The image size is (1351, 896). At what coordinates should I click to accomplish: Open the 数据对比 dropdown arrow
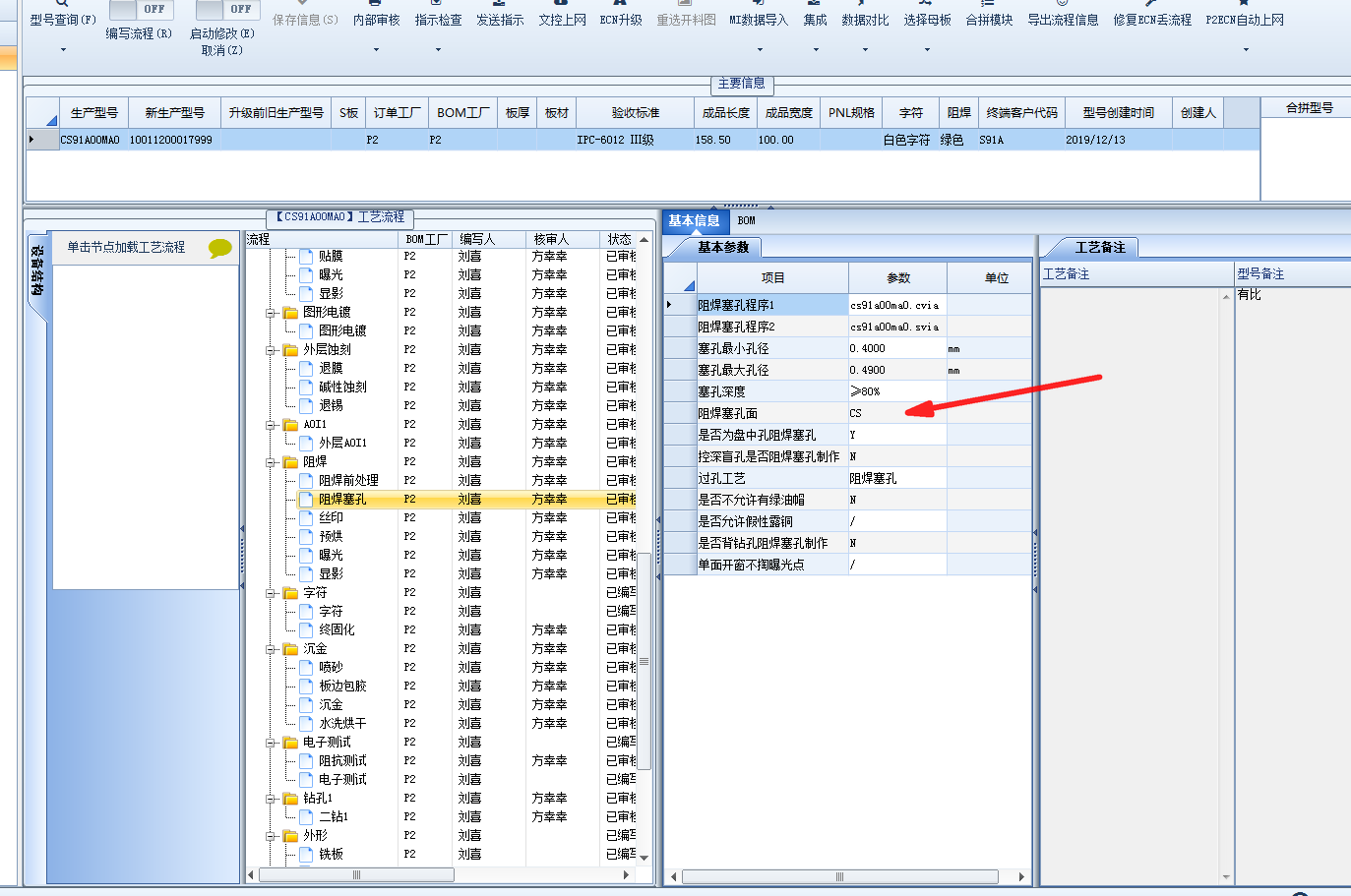(865, 49)
